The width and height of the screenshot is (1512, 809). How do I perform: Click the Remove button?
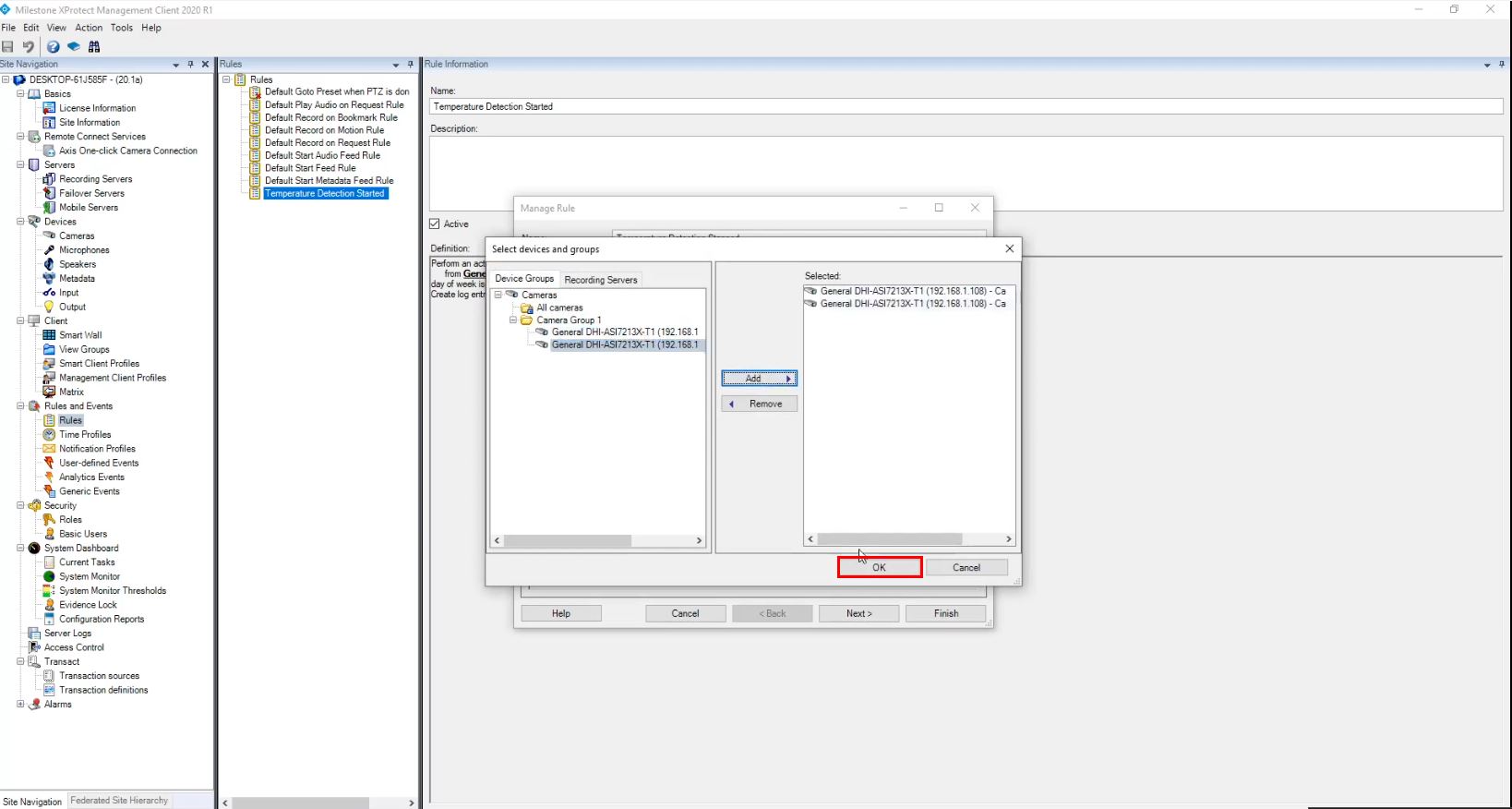tap(759, 404)
